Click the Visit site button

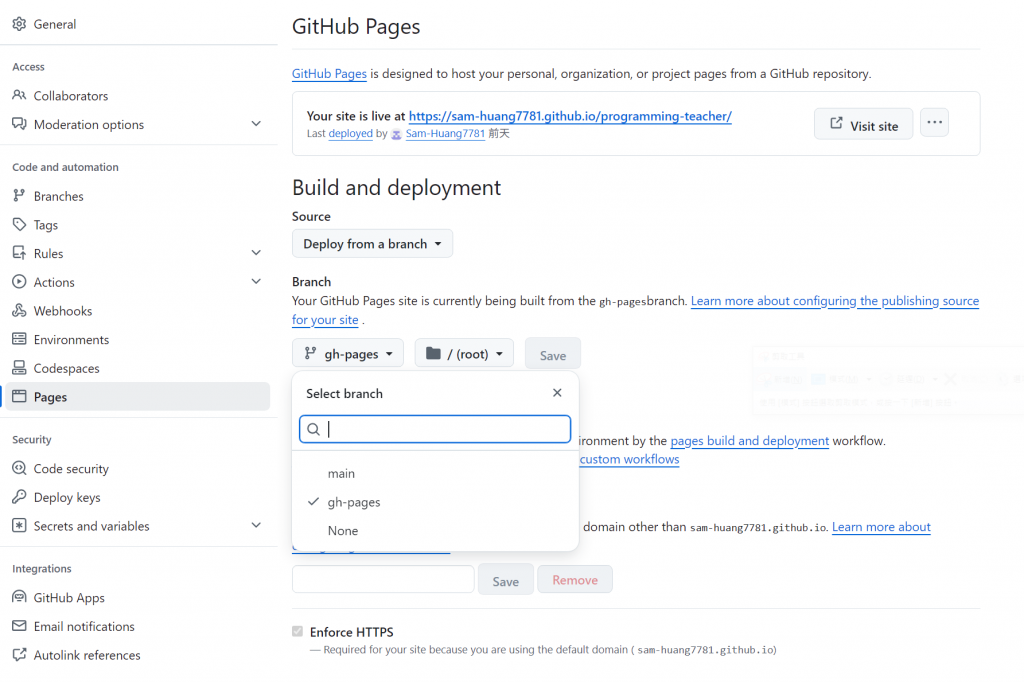863,124
